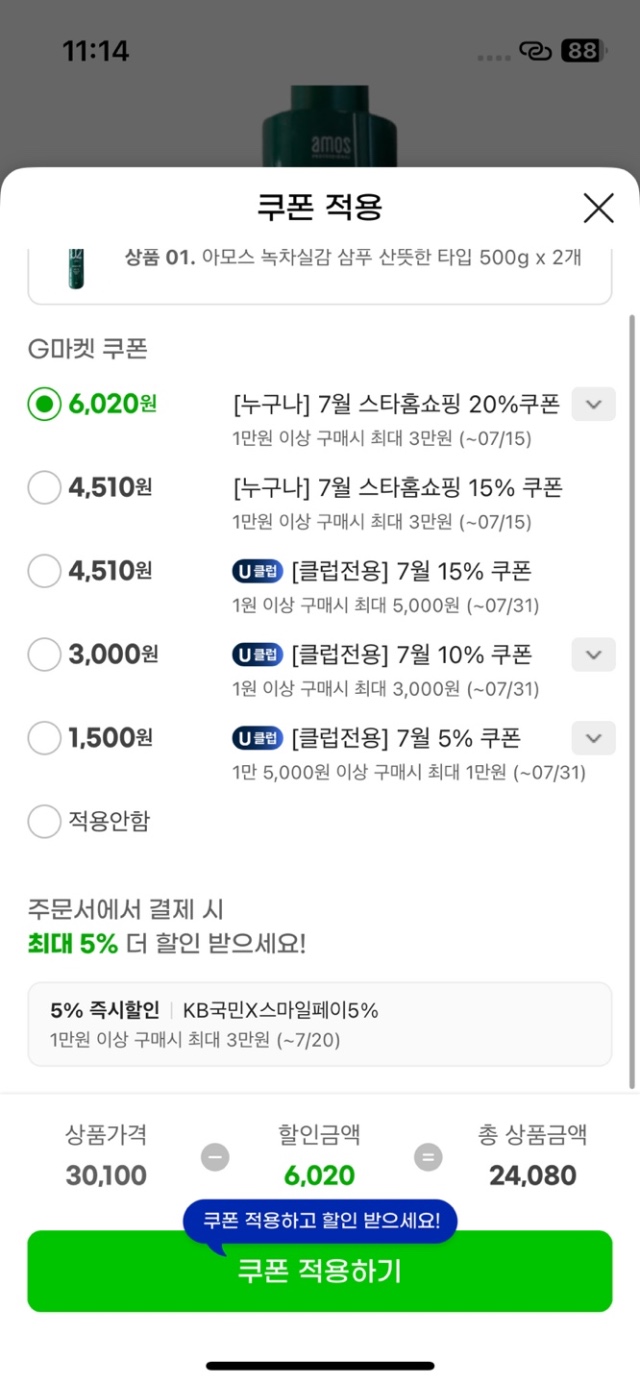Tap the minus icon beside 할인금액

point(214,1157)
